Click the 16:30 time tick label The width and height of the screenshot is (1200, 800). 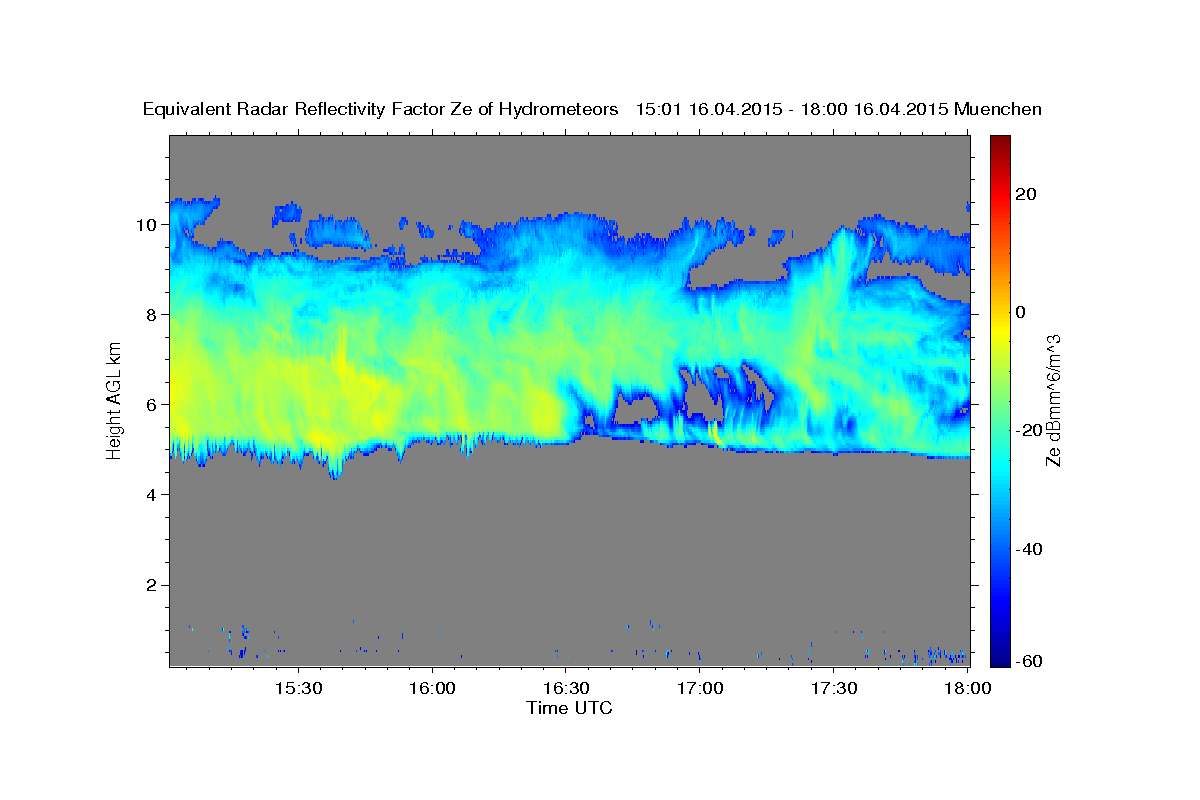(565, 689)
